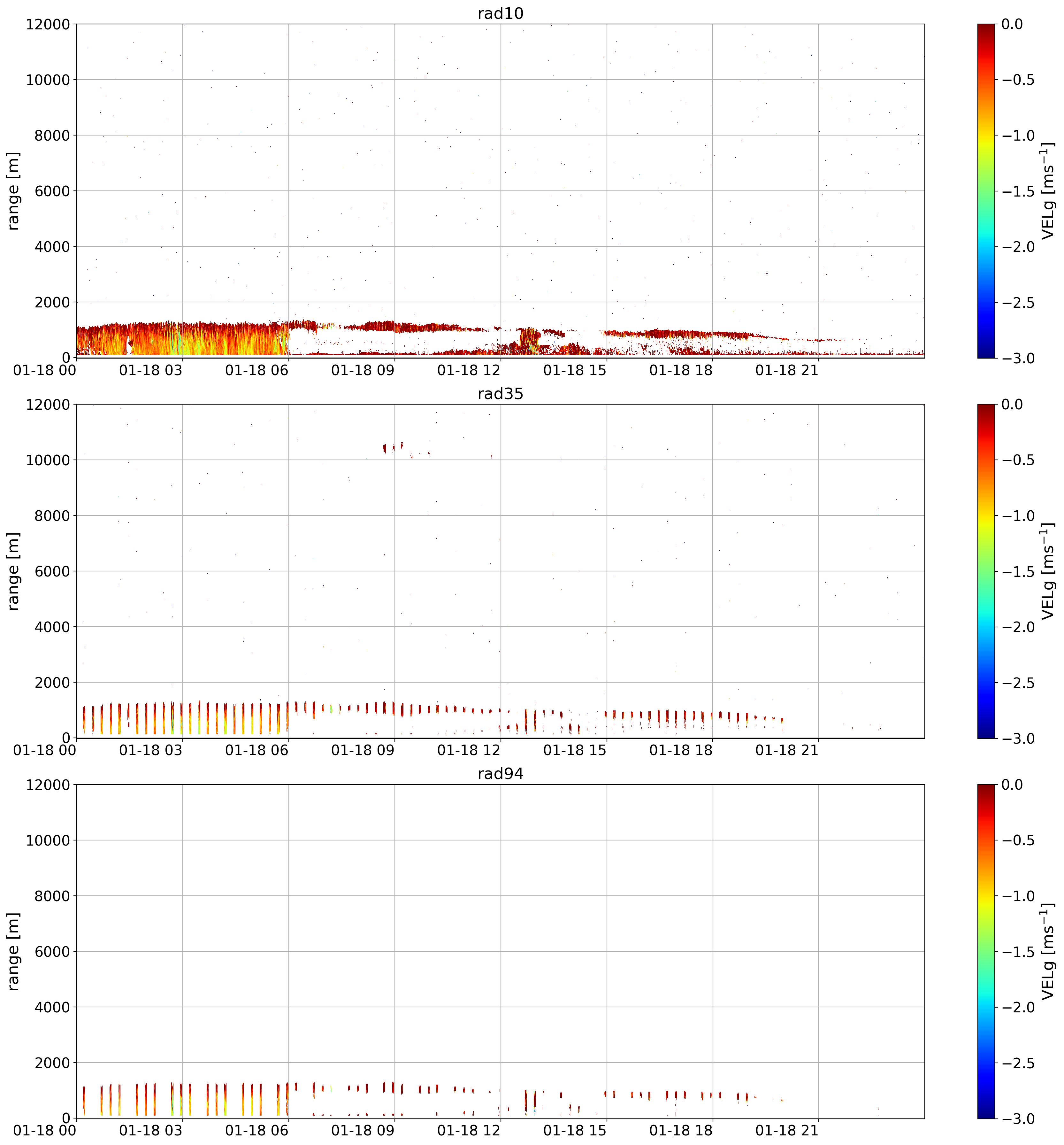
Task: Click the "−2.0" tick on rad35 colorbar
Action: tap(1018, 627)
